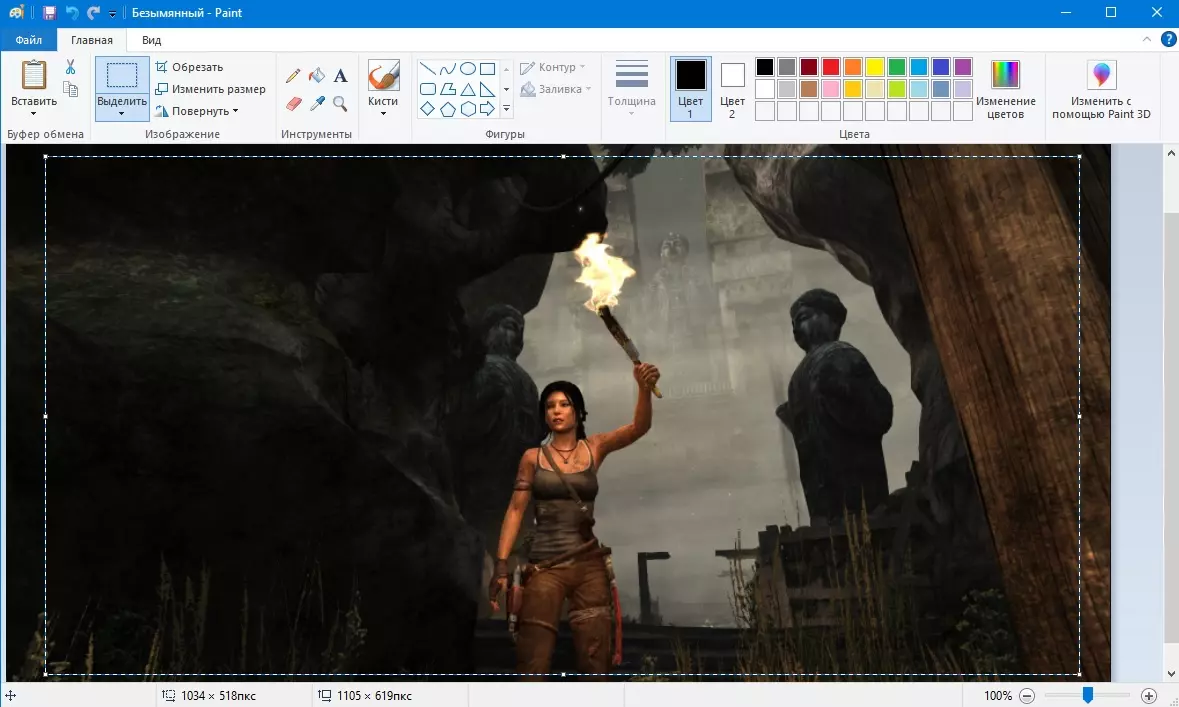Click the Обрезать crop button
The width and height of the screenshot is (1179, 707).
point(189,67)
